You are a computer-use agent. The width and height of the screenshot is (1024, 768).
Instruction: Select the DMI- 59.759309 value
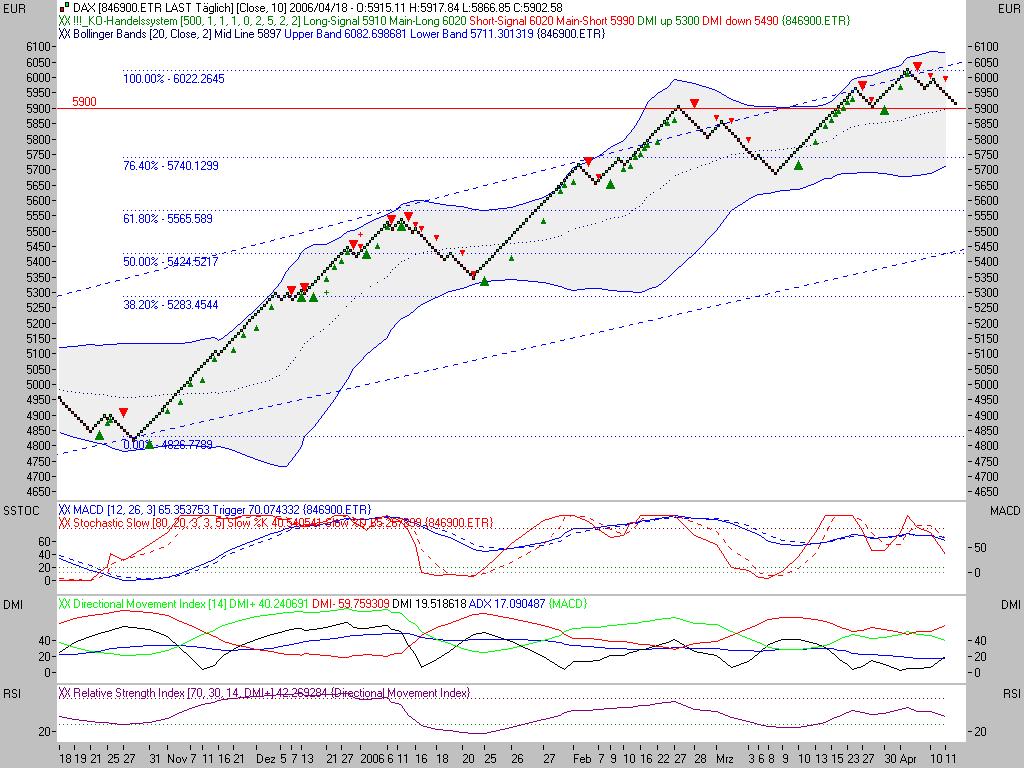[x=351, y=604]
